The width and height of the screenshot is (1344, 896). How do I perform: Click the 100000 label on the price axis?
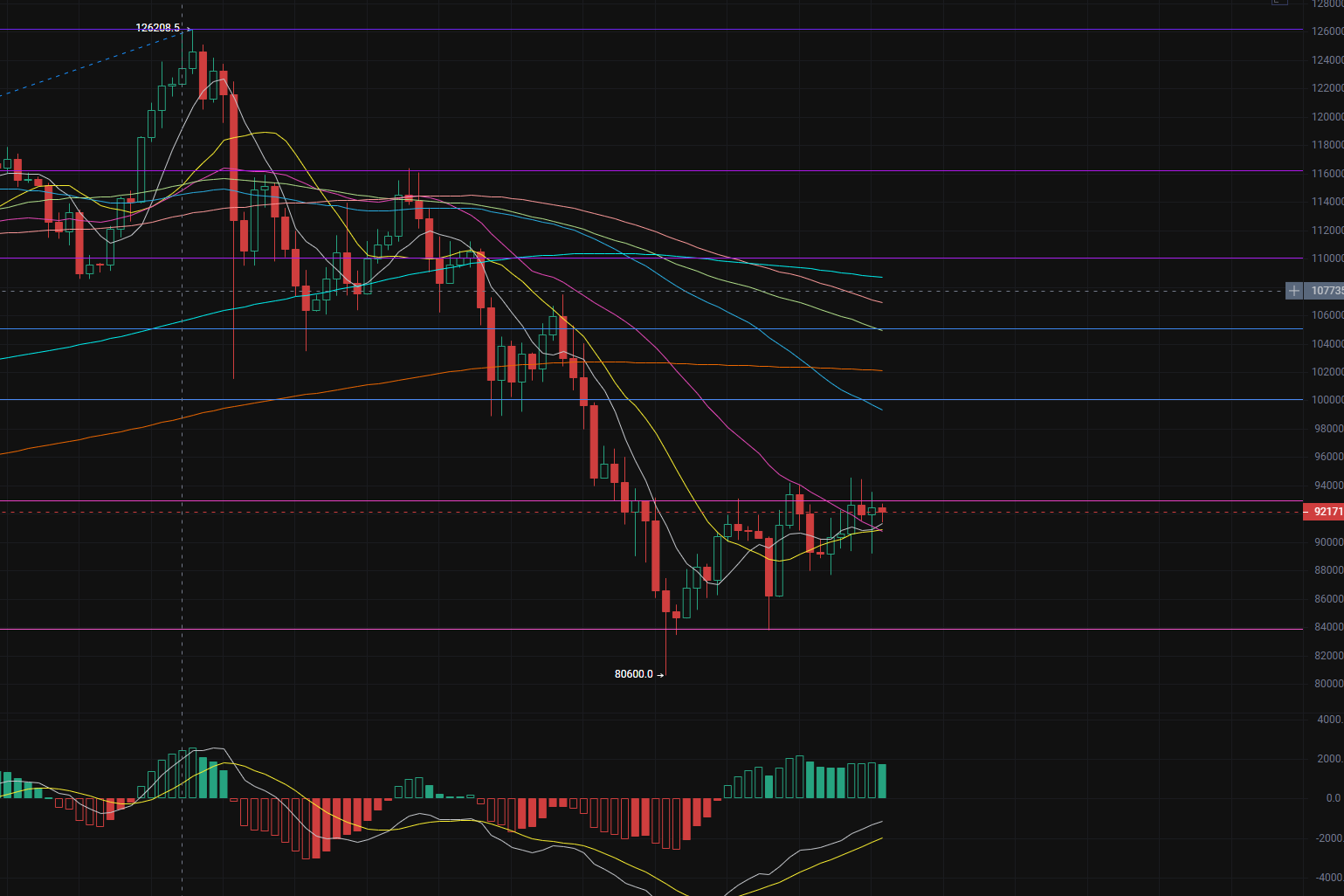pyautogui.click(x=1327, y=400)
